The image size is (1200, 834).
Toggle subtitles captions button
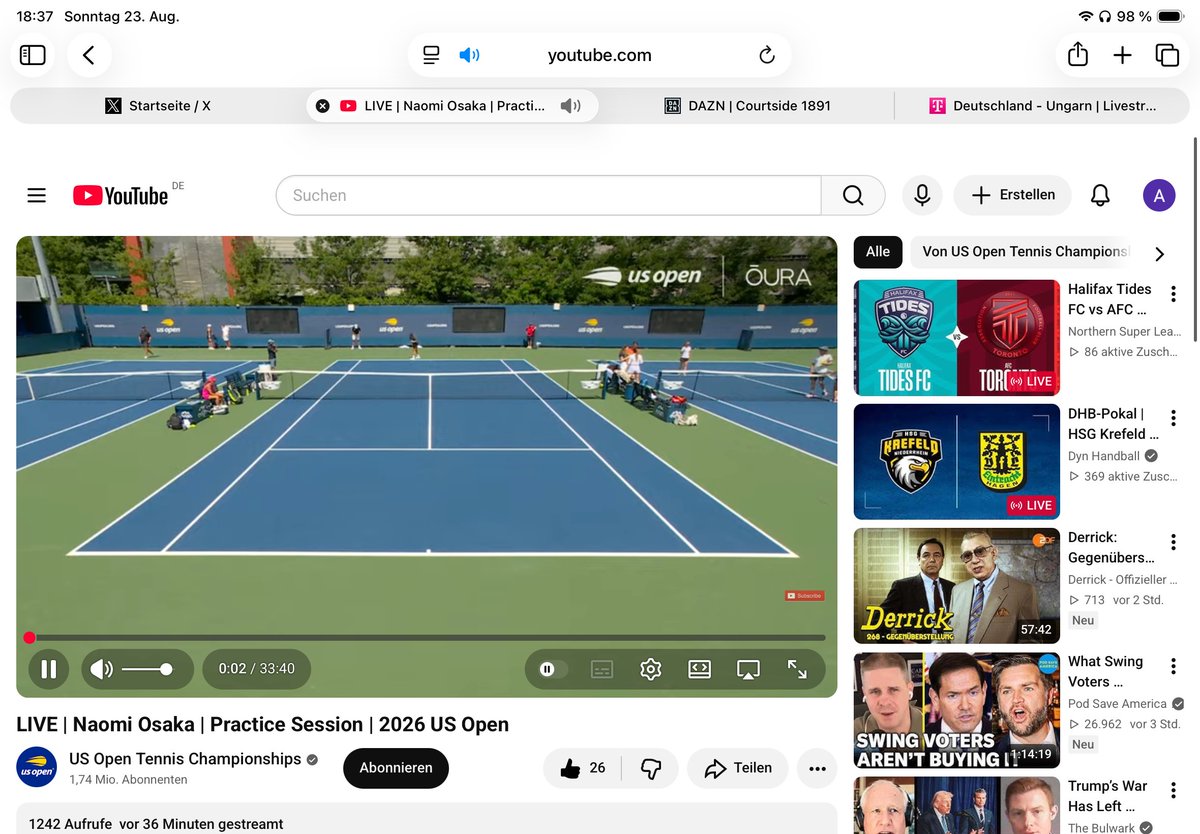(602, 669)
